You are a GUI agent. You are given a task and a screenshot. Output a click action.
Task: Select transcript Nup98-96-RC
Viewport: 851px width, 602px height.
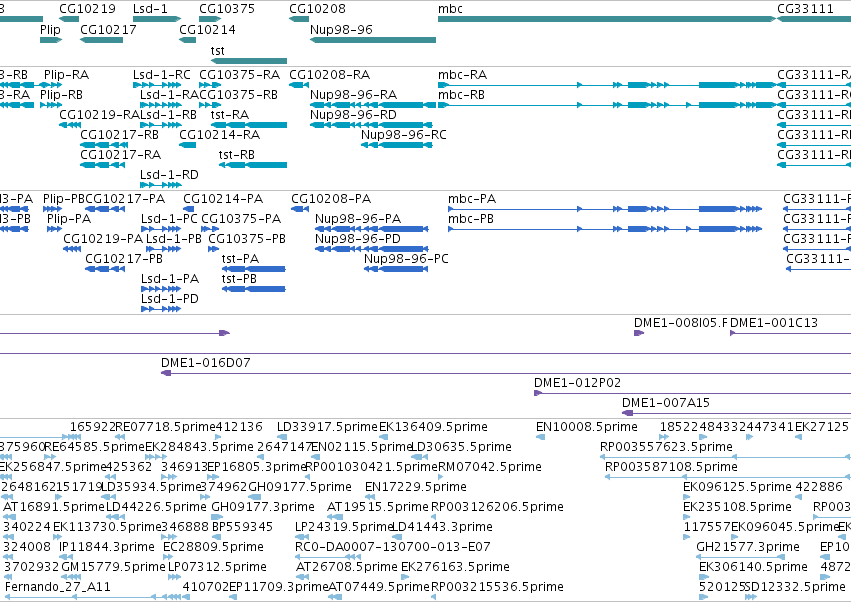pos(397,145)
